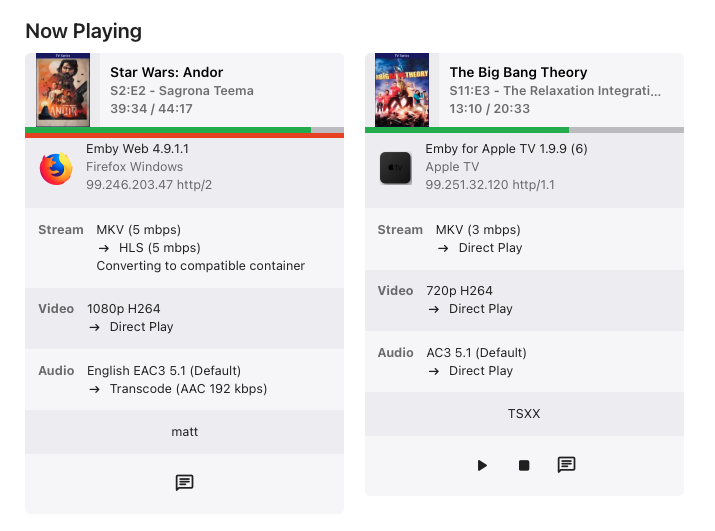Stop The Big Bang Theory playback

tap(524, 465)
